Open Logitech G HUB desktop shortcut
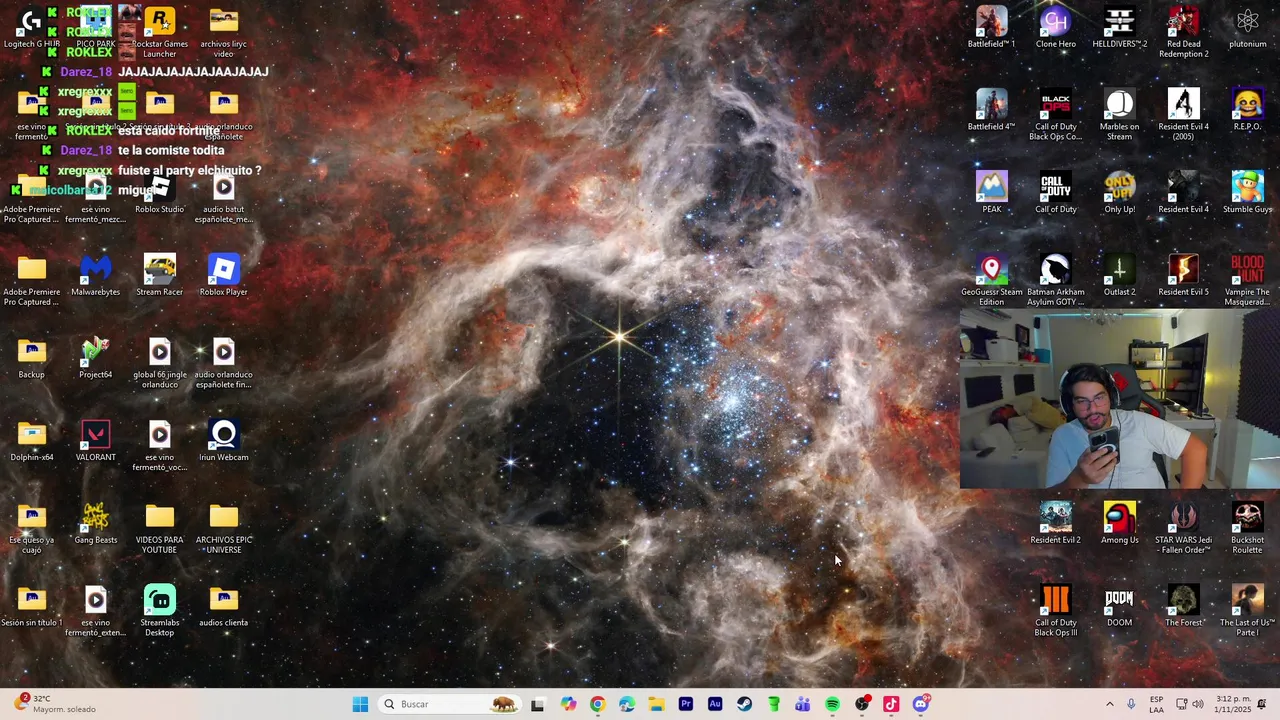The height and width of the screenshot is (720, 1280). tap(32, 28)
